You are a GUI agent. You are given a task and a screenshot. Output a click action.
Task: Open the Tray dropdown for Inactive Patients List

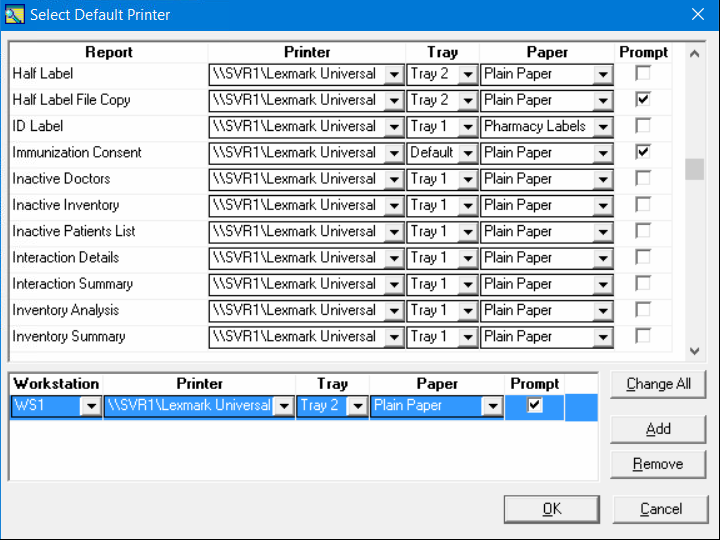468,232
